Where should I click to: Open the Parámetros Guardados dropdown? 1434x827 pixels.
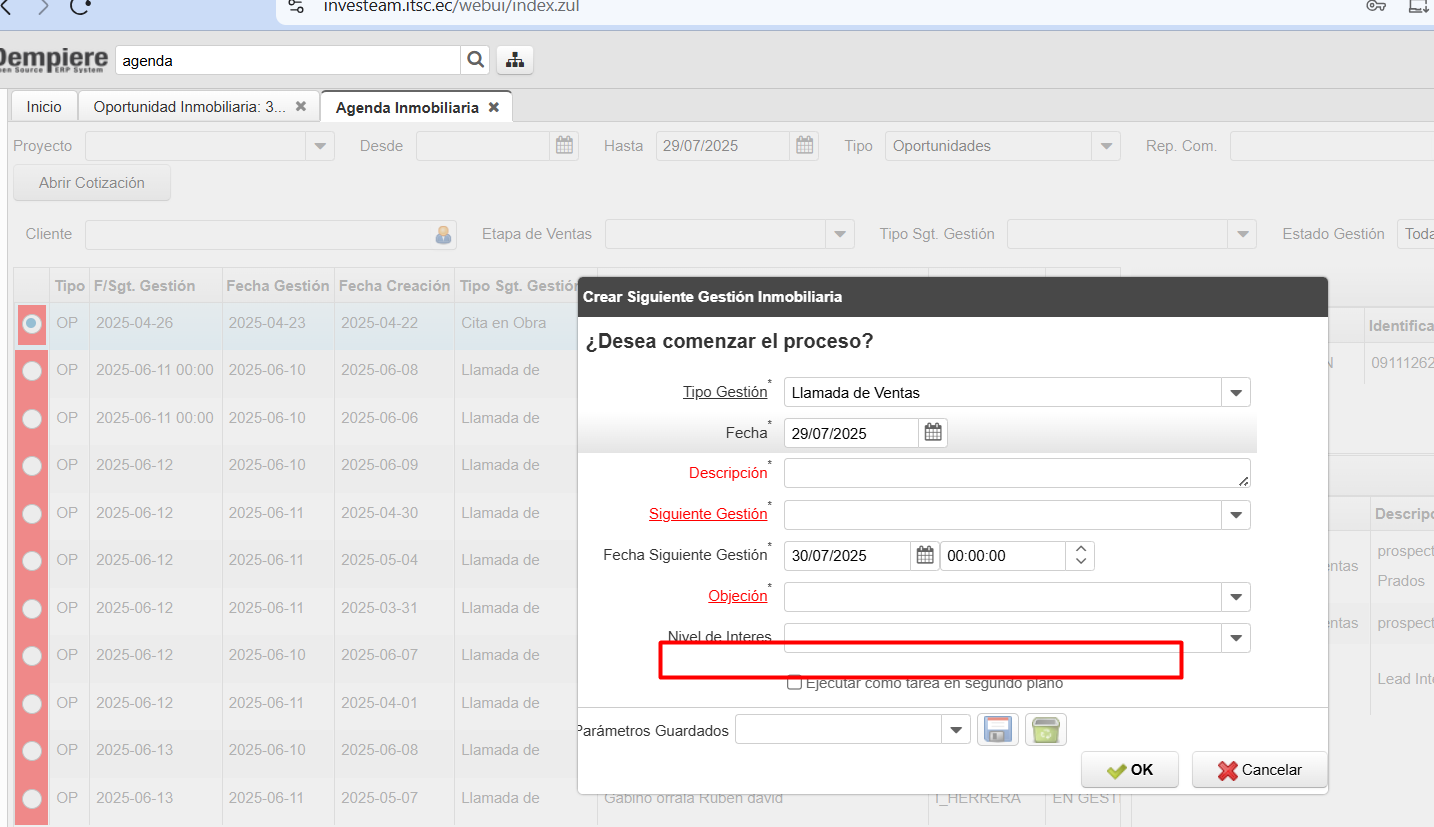[956, 730]
